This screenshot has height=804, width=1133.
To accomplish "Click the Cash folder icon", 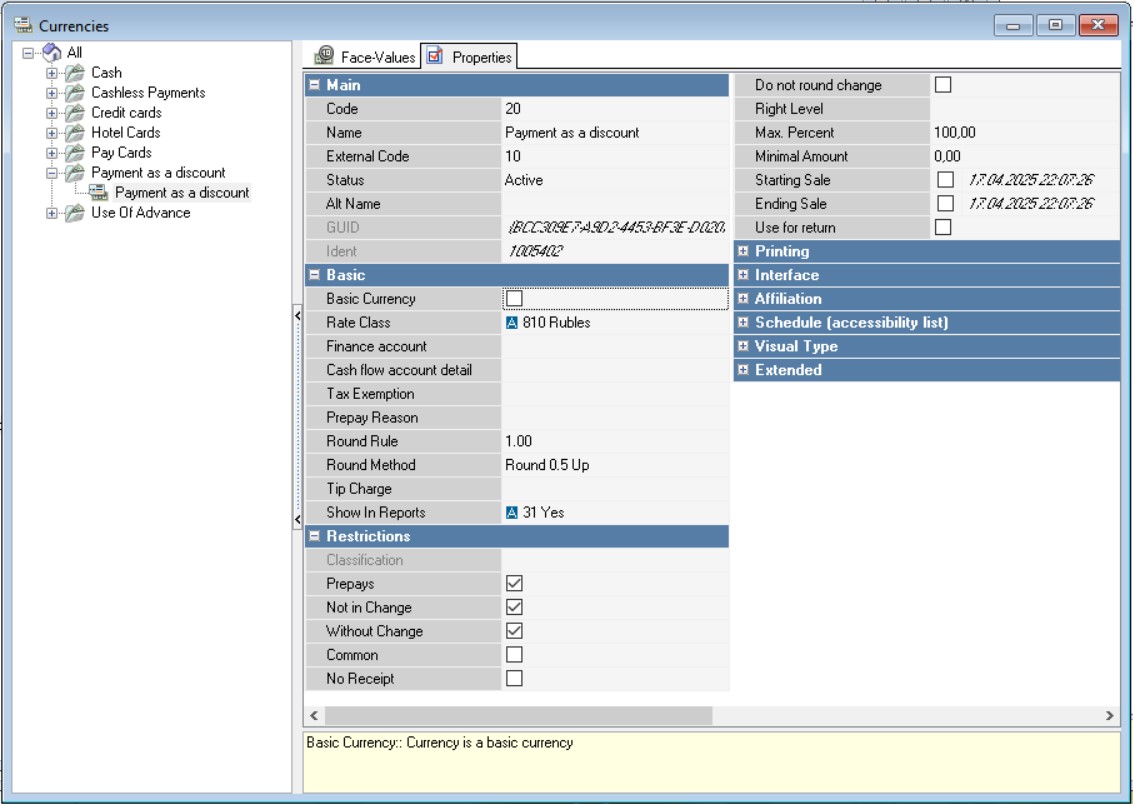I will [75, 73].
